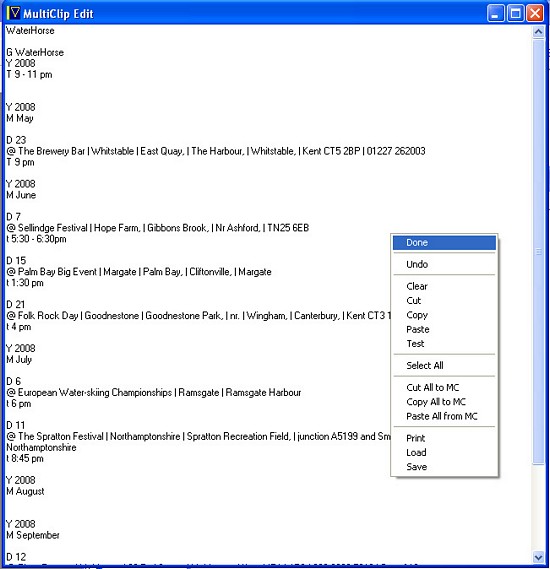Click the 't 1:30 pm' line
Screen dimensions: 550x569
click(25, 283)
